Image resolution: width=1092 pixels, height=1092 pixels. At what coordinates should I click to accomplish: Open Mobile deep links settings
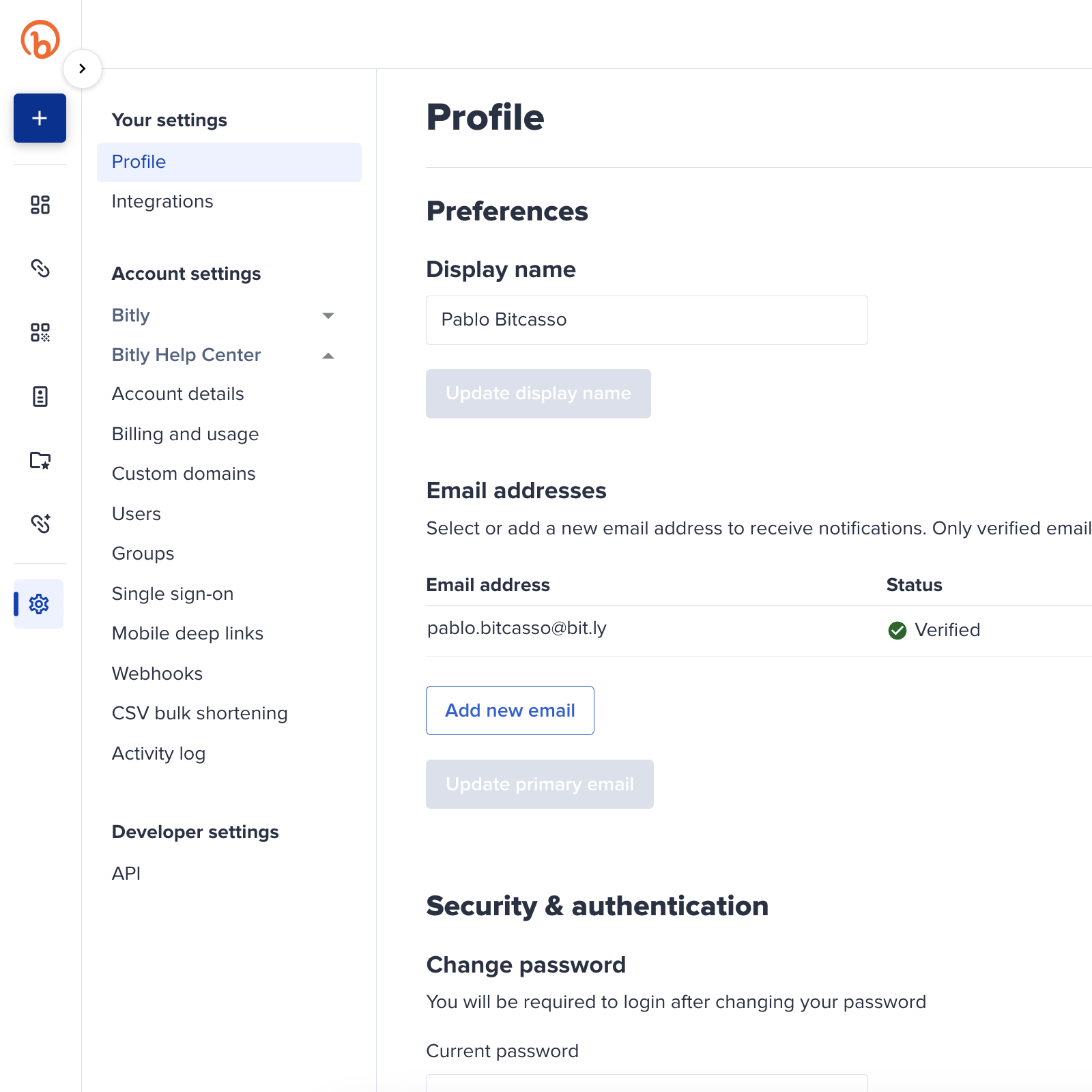pyautogui.click(x=188, y=633)
